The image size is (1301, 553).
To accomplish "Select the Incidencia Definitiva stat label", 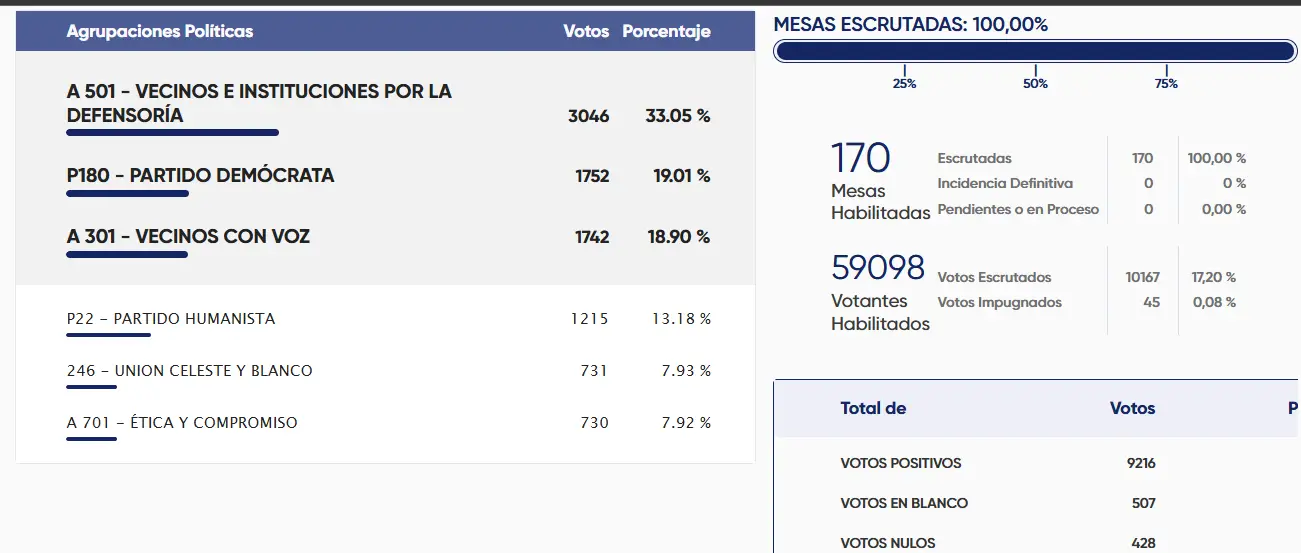I will click(x=1005, y=184).
